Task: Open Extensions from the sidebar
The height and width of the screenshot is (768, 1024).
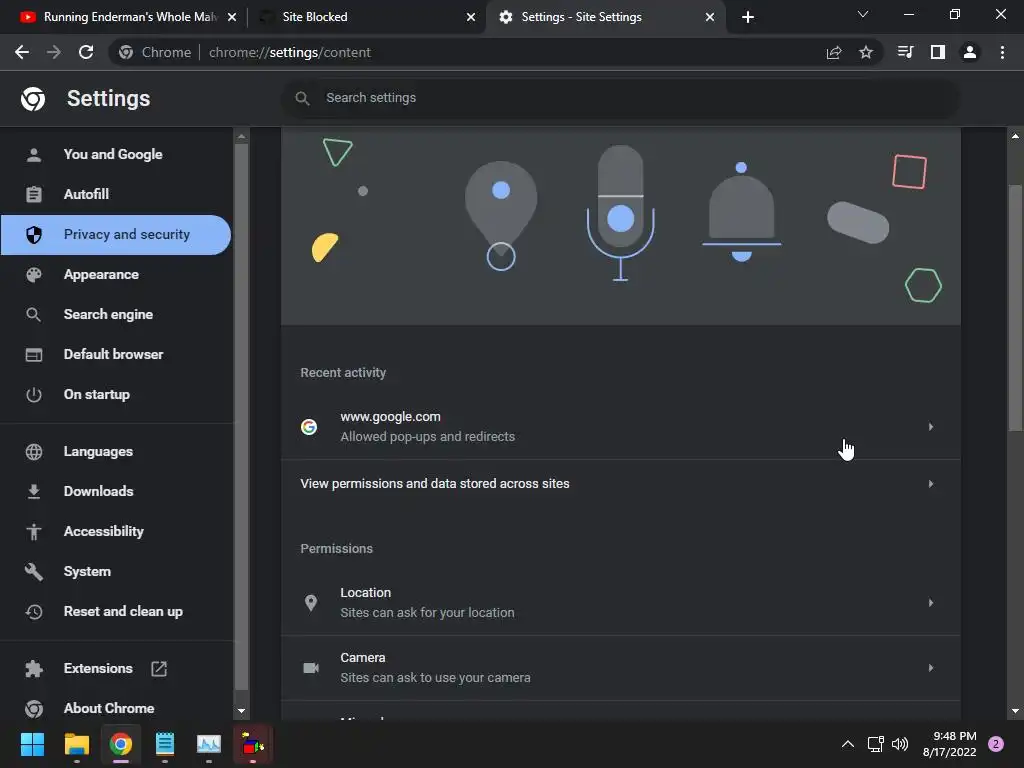Action: tap(98, 668)
